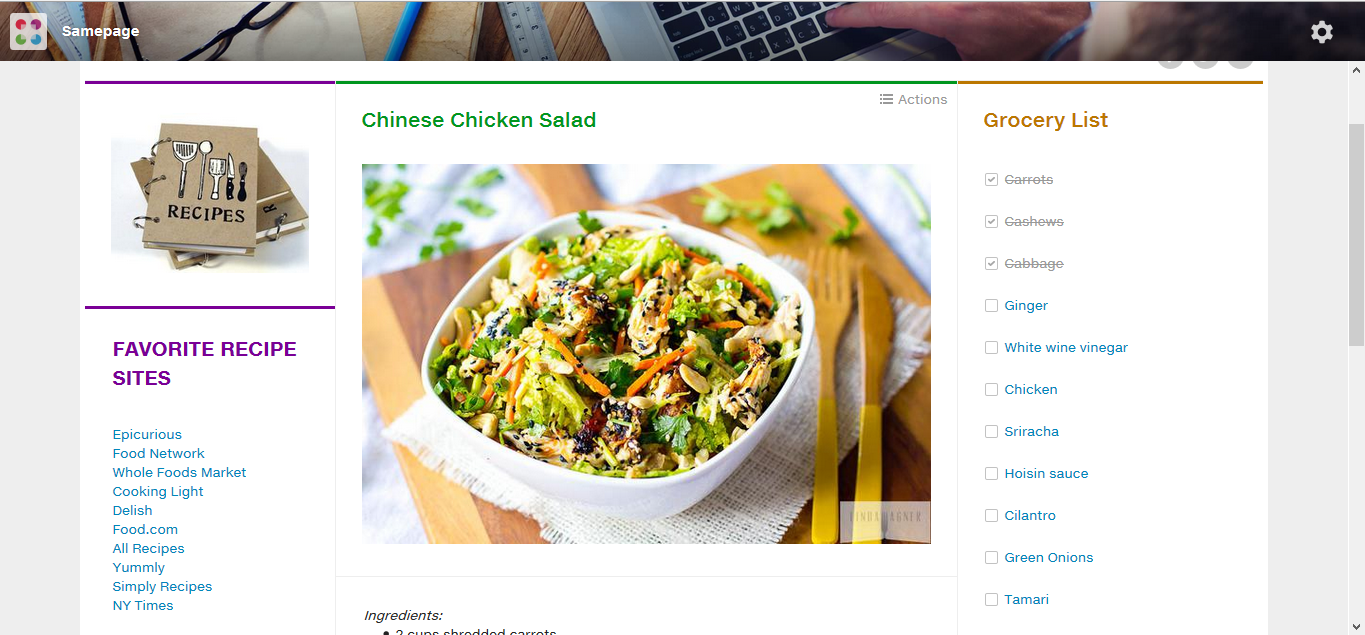
Task: Open the settings gear icon
Action: pyautogui.click(x=1322, y=32)
